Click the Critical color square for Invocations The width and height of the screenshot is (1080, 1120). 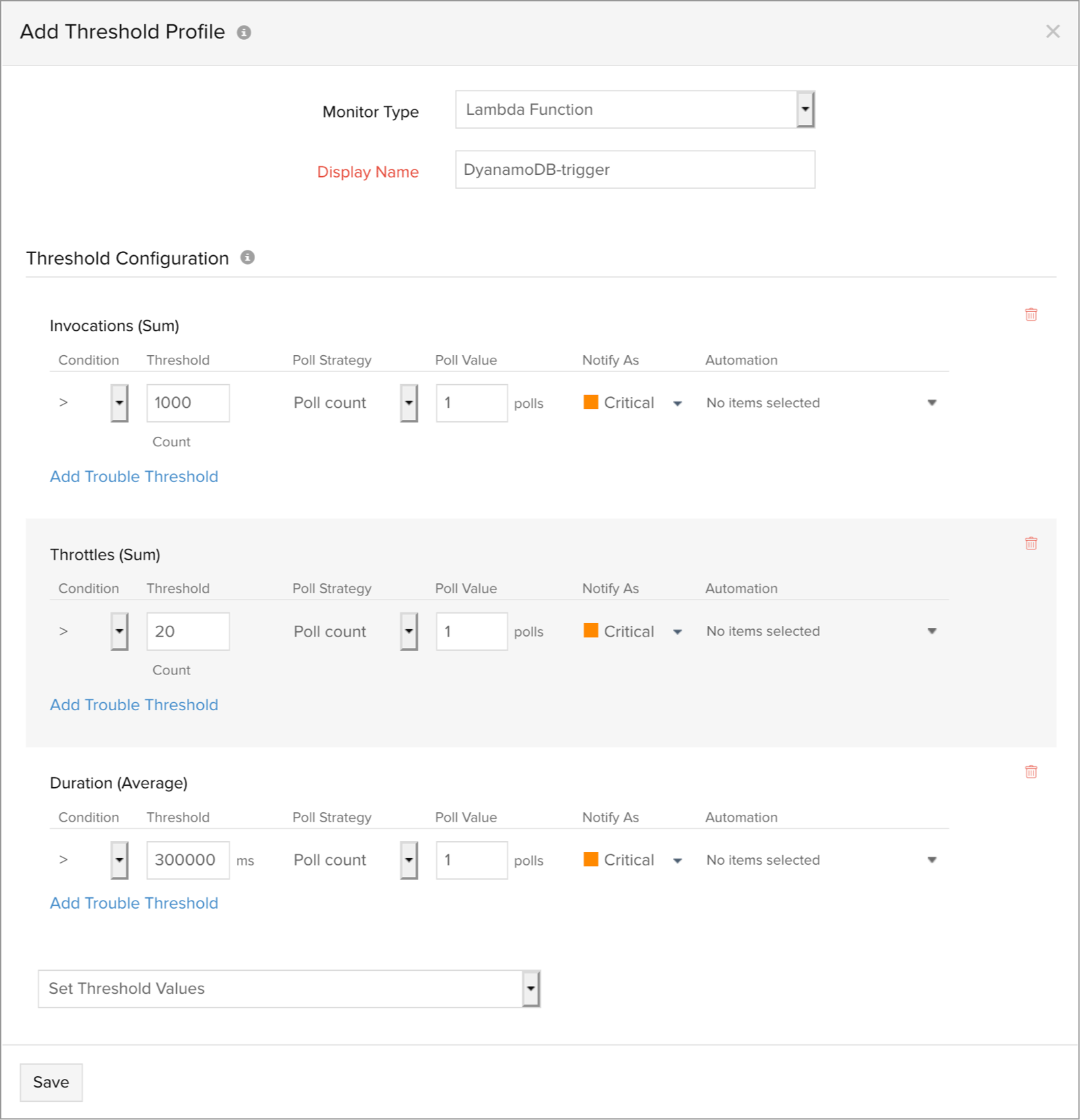(x=591, y=402)
